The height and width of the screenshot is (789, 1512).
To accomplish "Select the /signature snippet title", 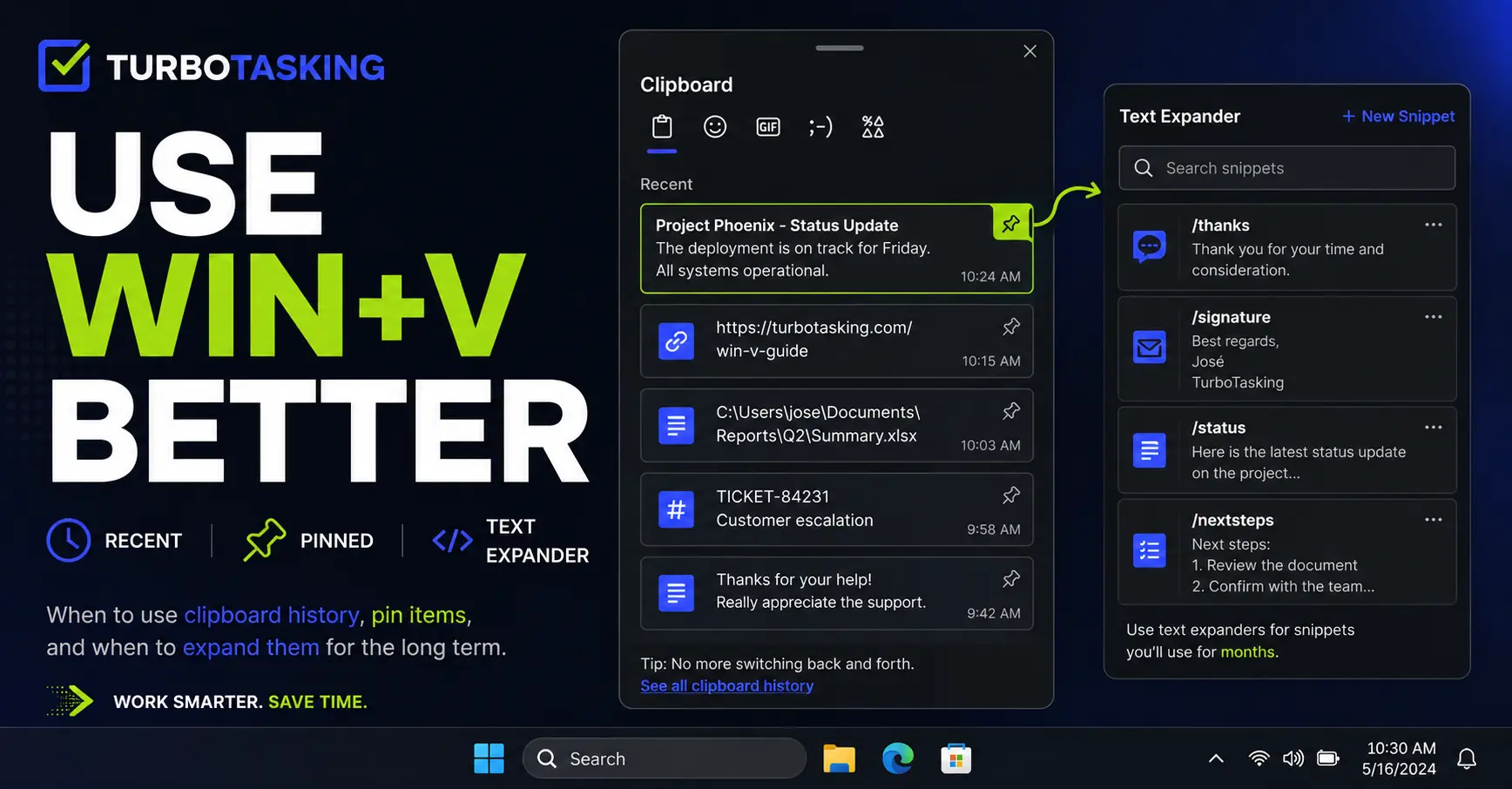I will (1231, 318).
